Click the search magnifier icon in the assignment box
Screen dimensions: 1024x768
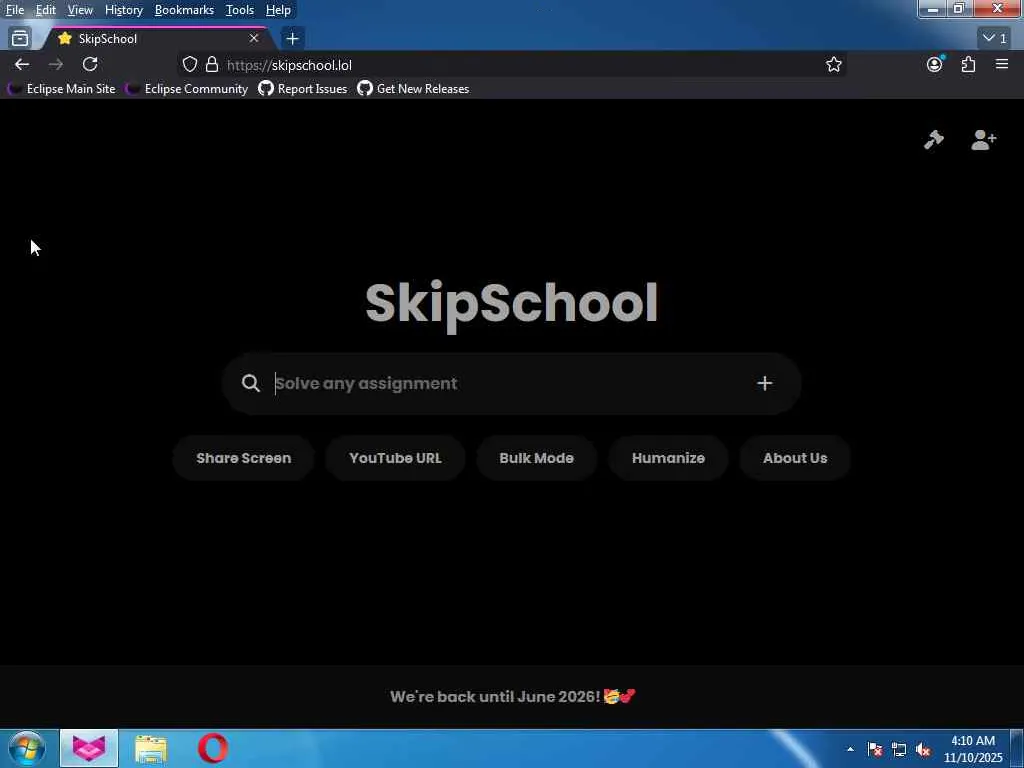[251, 383]
